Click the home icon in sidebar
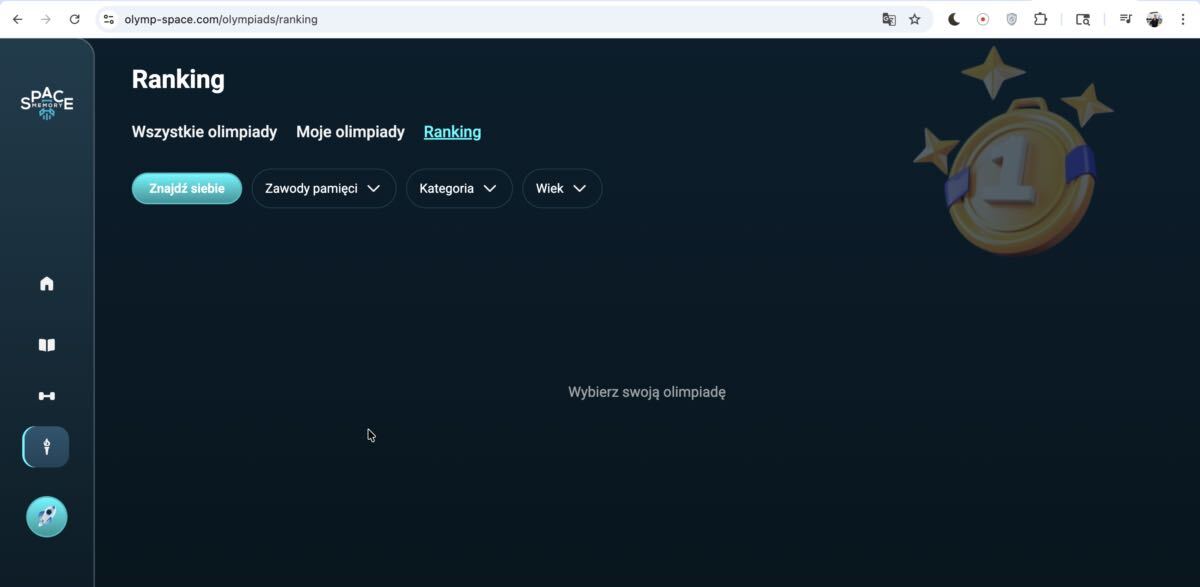1200x587 pixels. 46,284
